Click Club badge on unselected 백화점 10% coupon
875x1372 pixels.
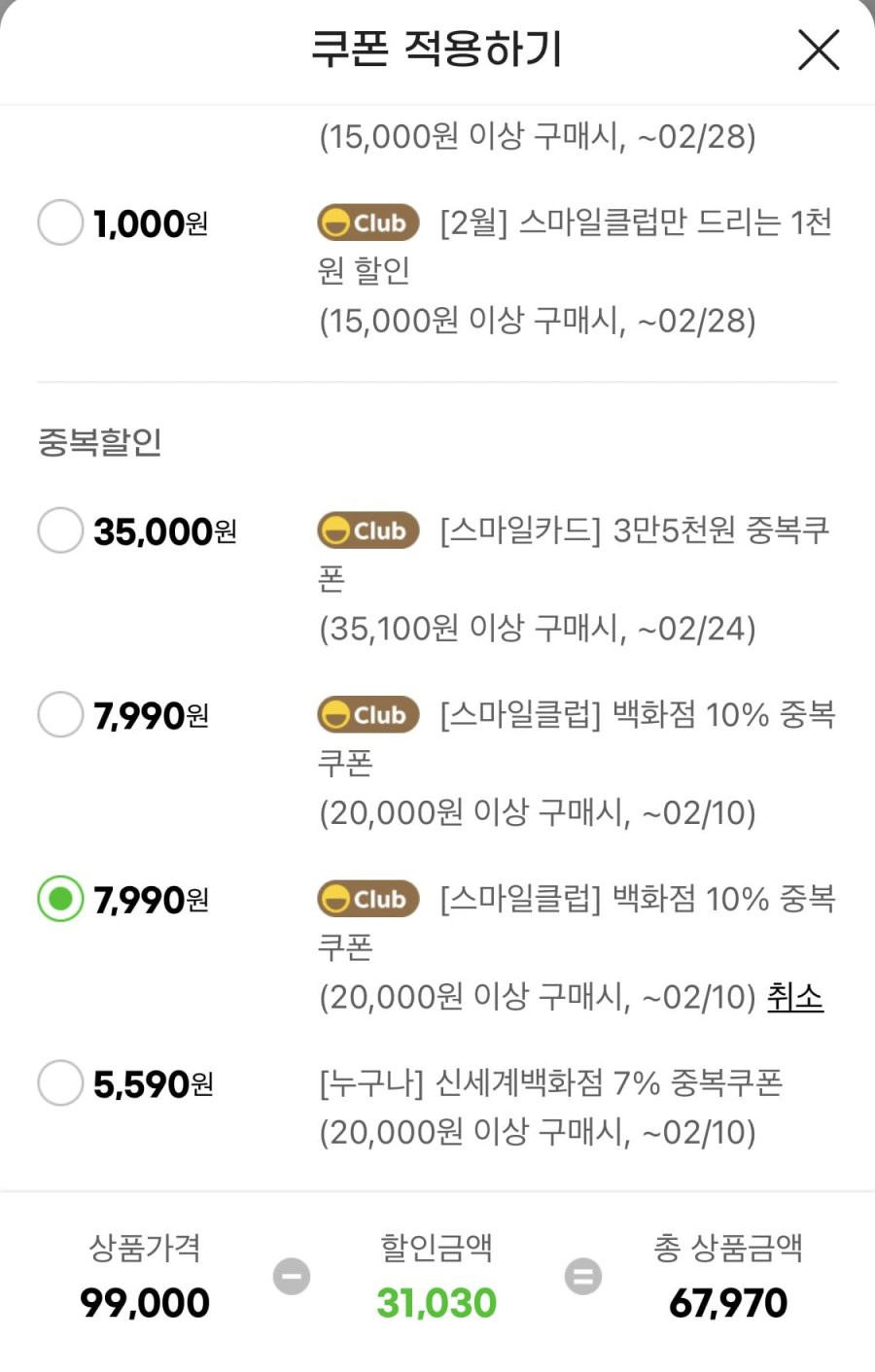tap(368, 714)
